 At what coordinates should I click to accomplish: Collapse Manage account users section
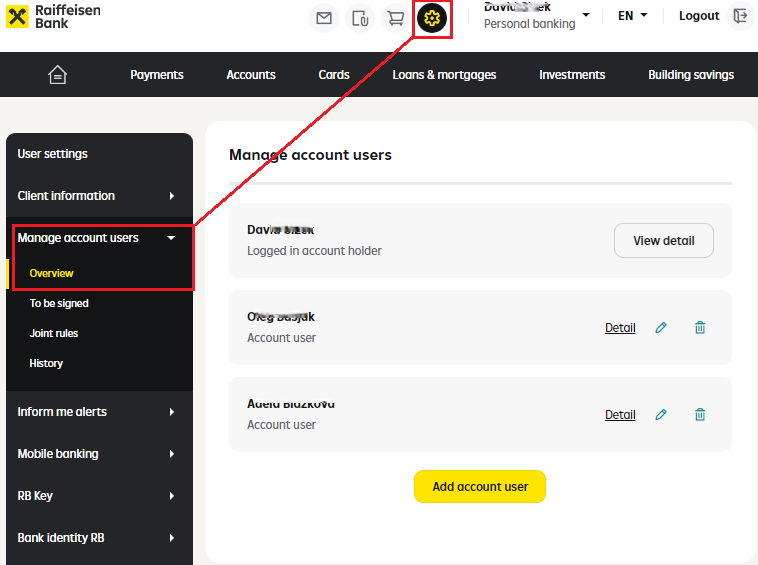[x=100, y=238]
